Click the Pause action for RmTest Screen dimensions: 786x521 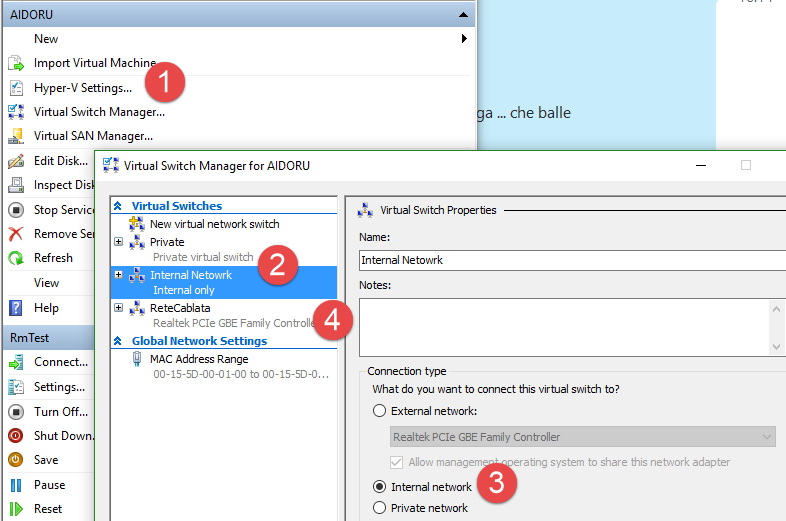(x=50, y=485)
